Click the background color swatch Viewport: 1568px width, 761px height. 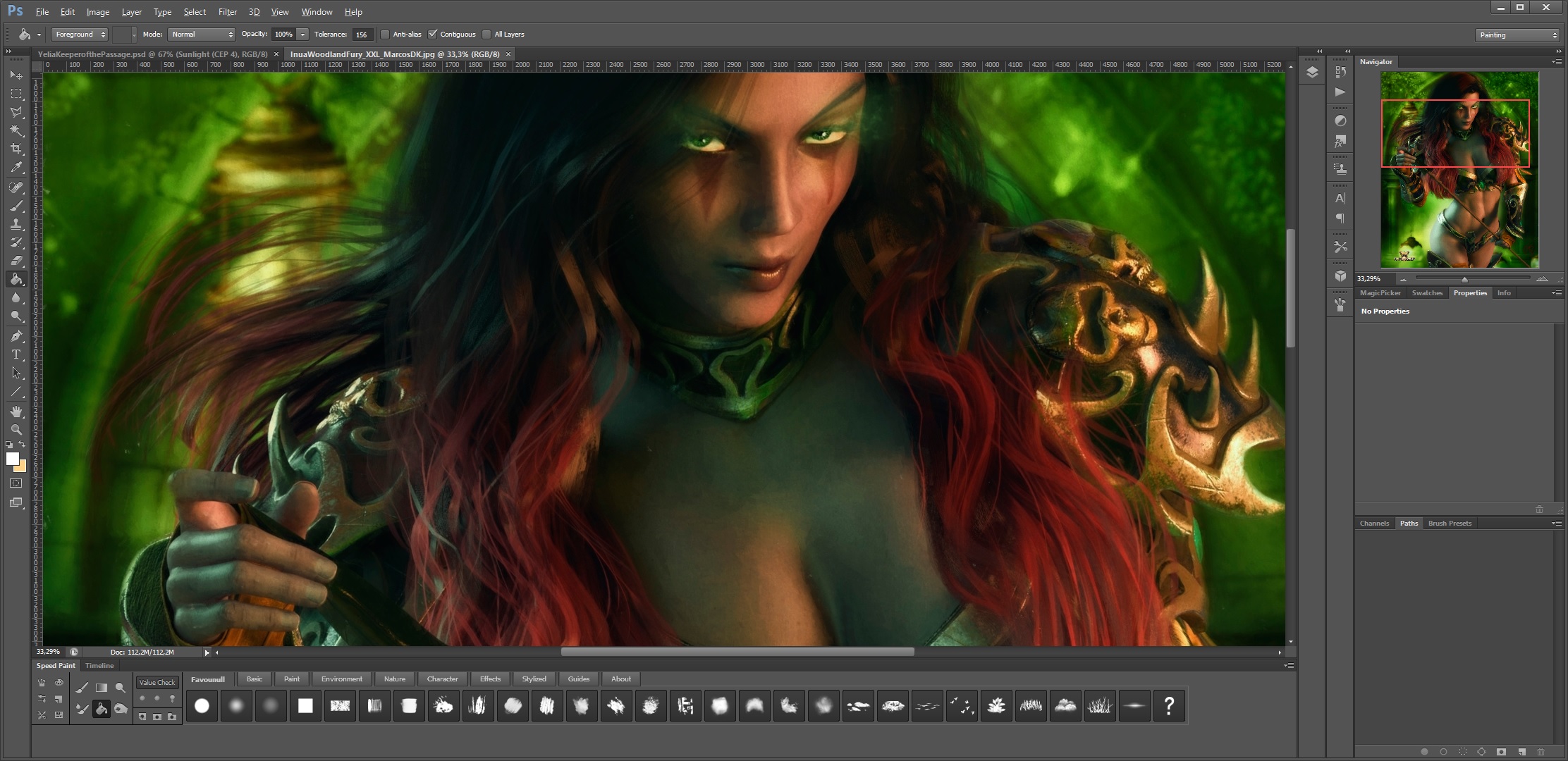[x=22, y=467]
